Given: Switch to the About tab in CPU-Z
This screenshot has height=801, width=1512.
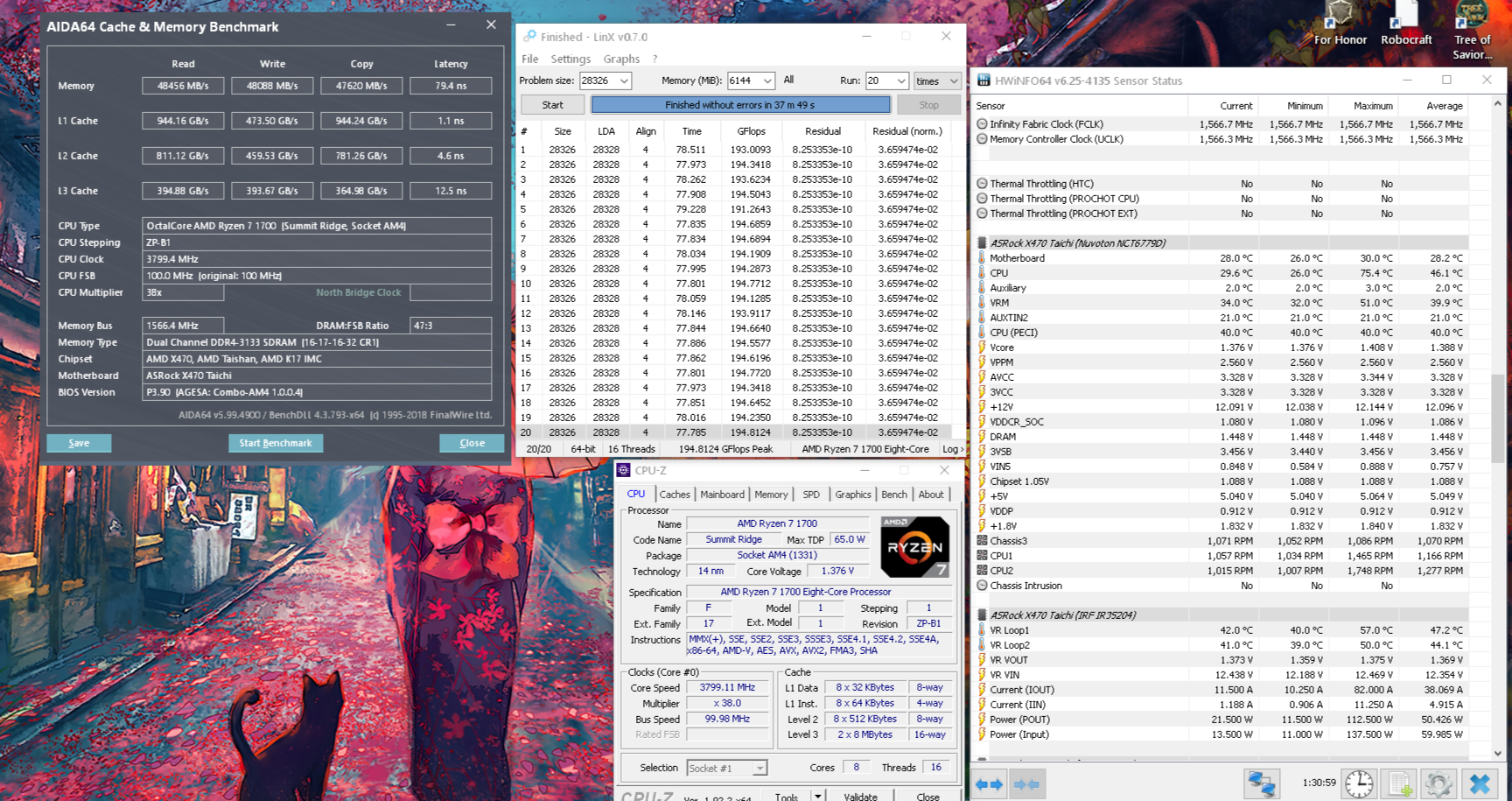Looking at the screenshot, I should pyautogui.click(x=931, y=495).
